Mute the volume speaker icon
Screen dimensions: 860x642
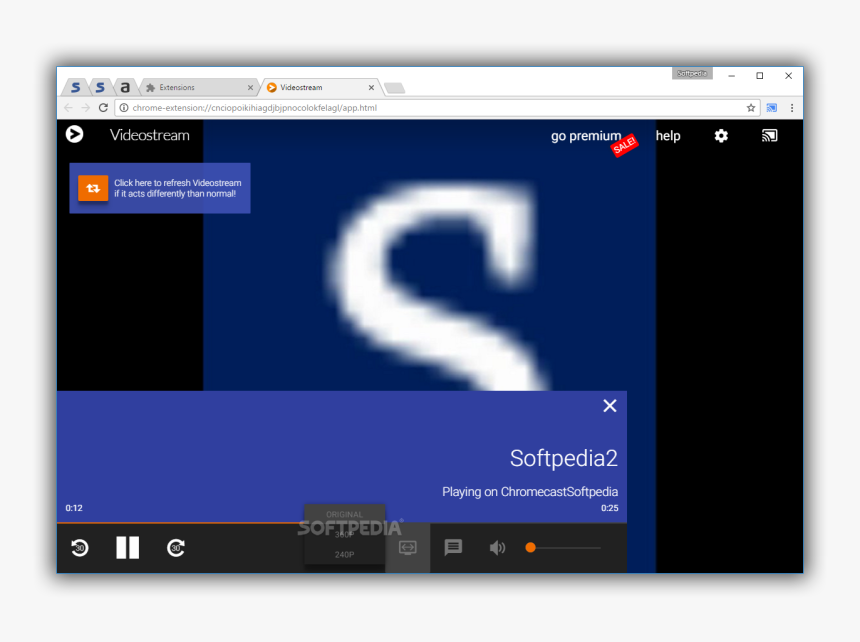[497, 548]
